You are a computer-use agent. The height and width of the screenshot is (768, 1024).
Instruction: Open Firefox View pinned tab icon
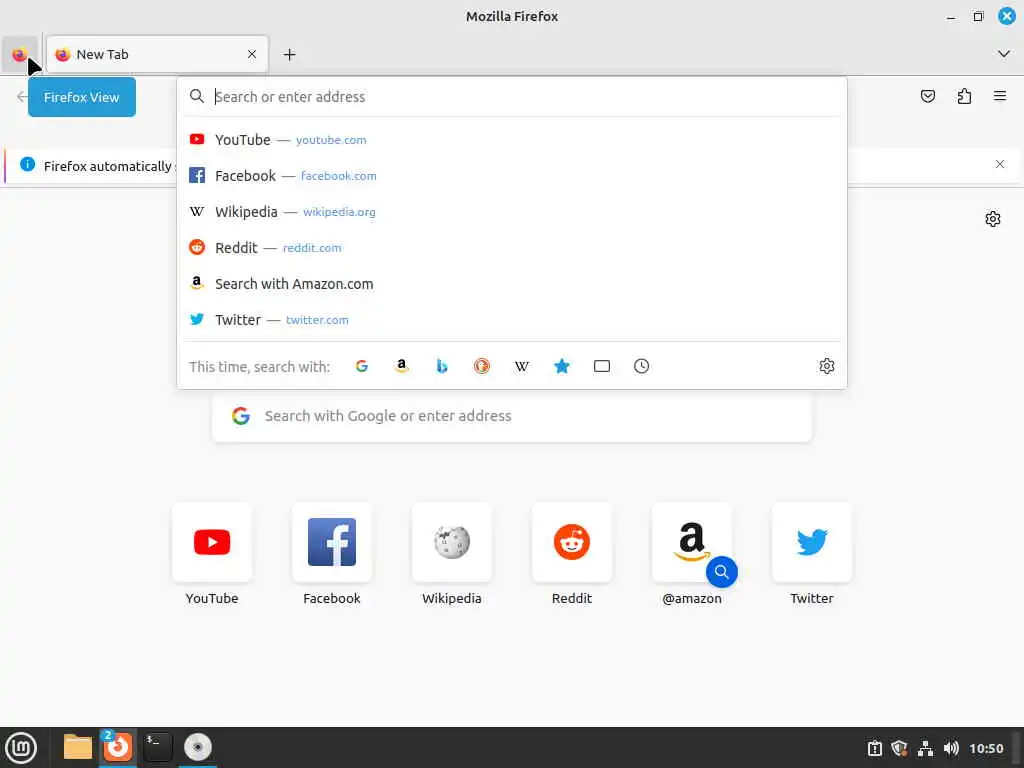tap(20, 54)
